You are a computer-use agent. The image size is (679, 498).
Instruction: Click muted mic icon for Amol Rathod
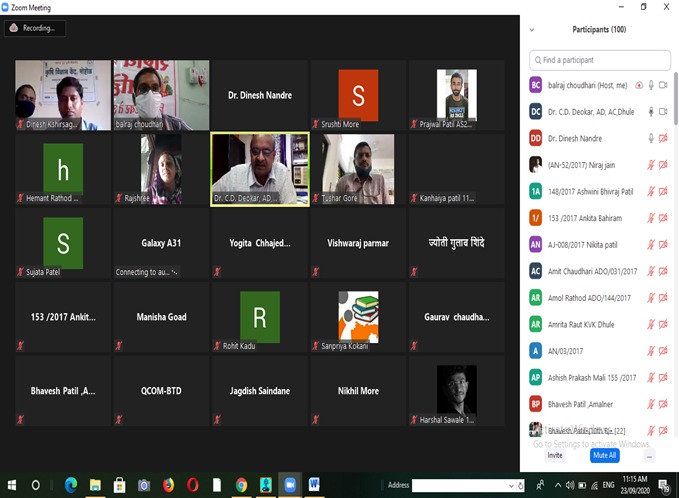pos(651,298)
